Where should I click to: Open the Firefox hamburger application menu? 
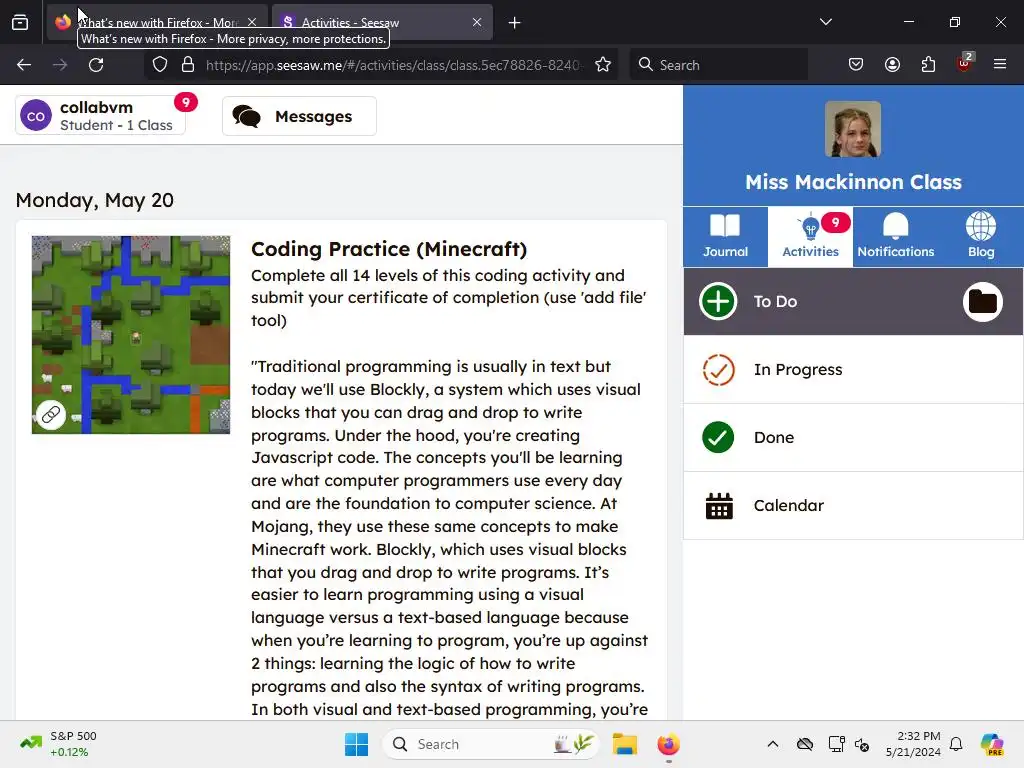coord(1000,64)
